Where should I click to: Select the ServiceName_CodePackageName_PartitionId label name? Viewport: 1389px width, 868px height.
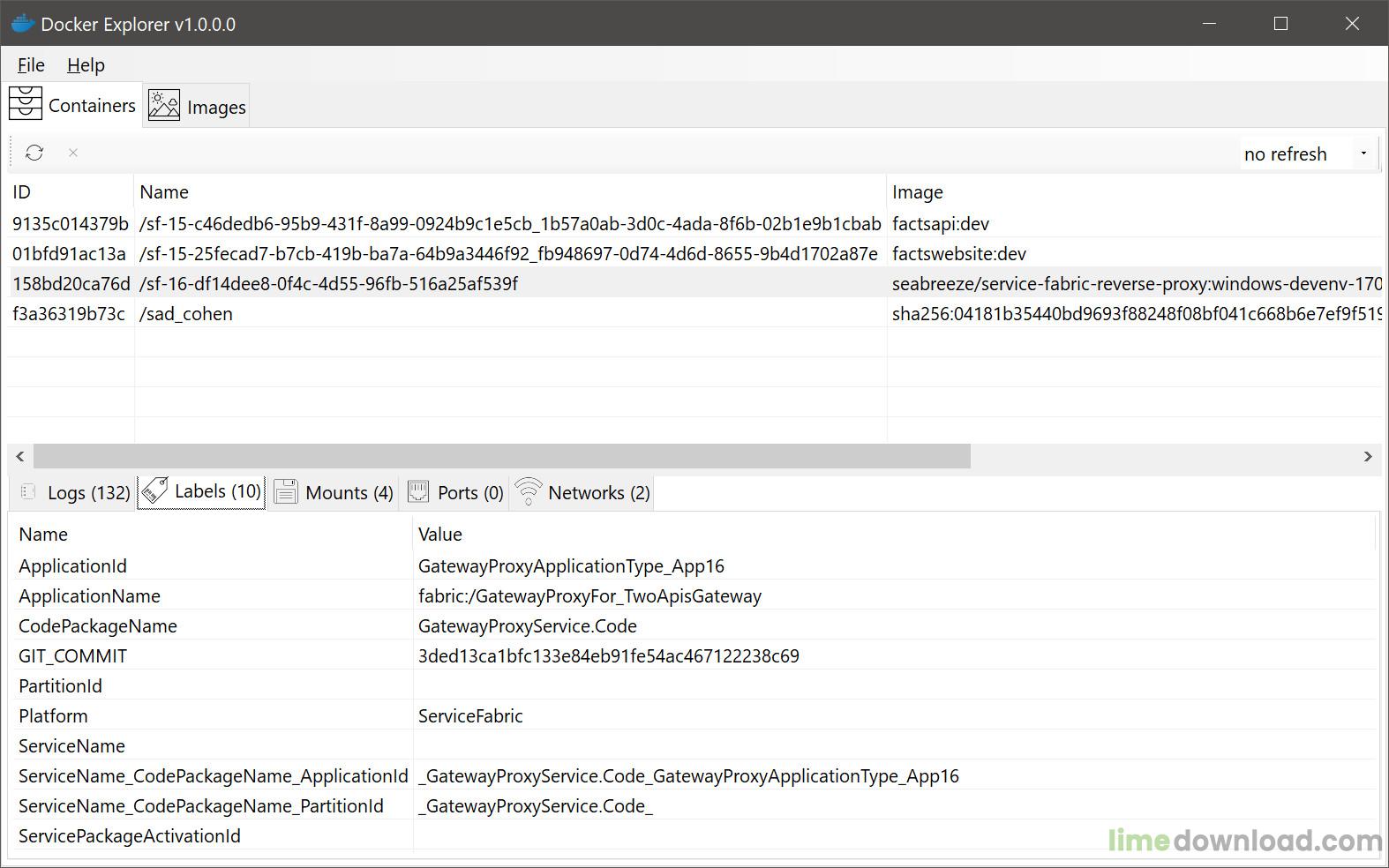tap(201, 805)
